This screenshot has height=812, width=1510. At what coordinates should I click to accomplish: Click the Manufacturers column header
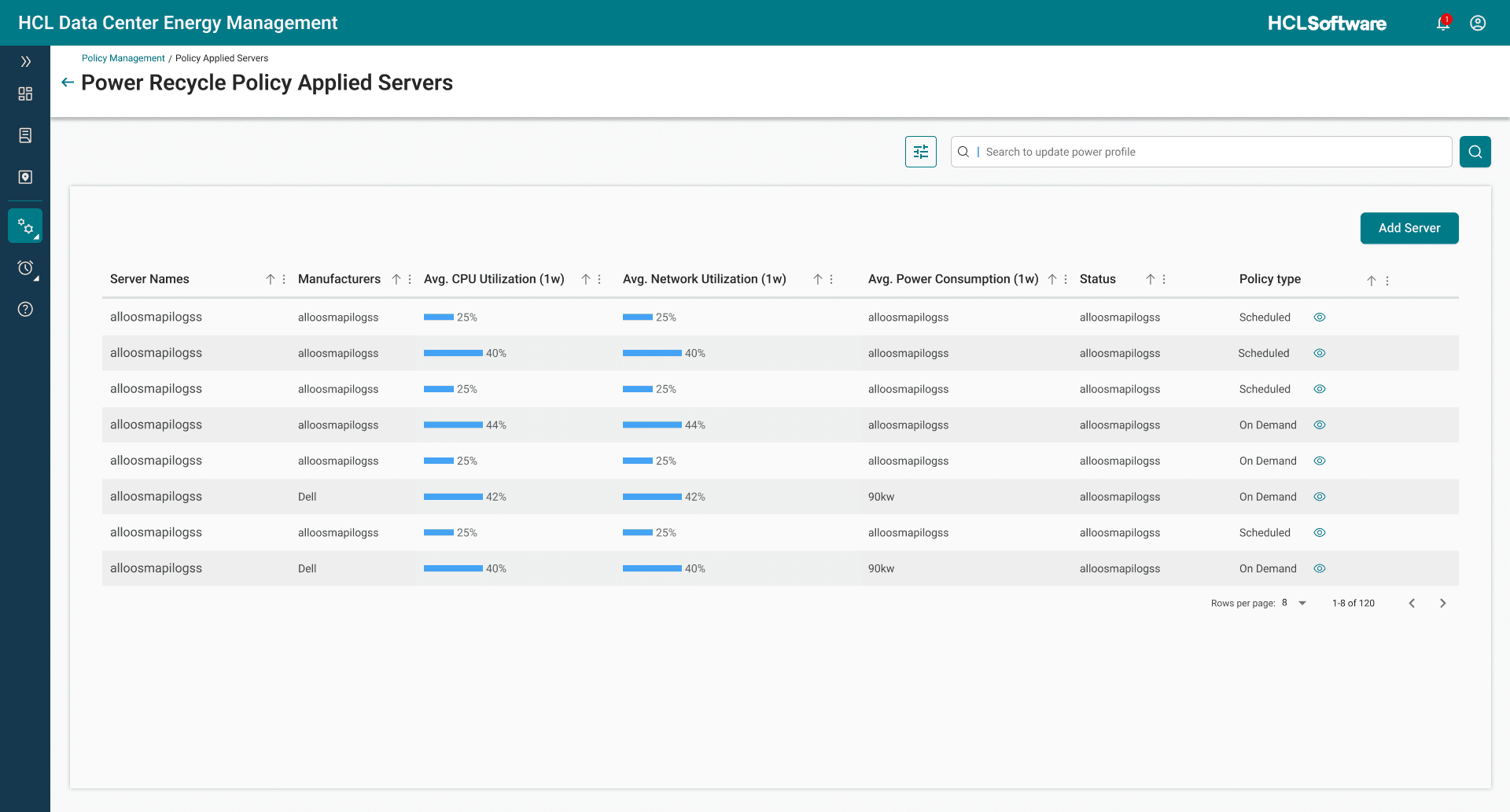pos(339,279)
